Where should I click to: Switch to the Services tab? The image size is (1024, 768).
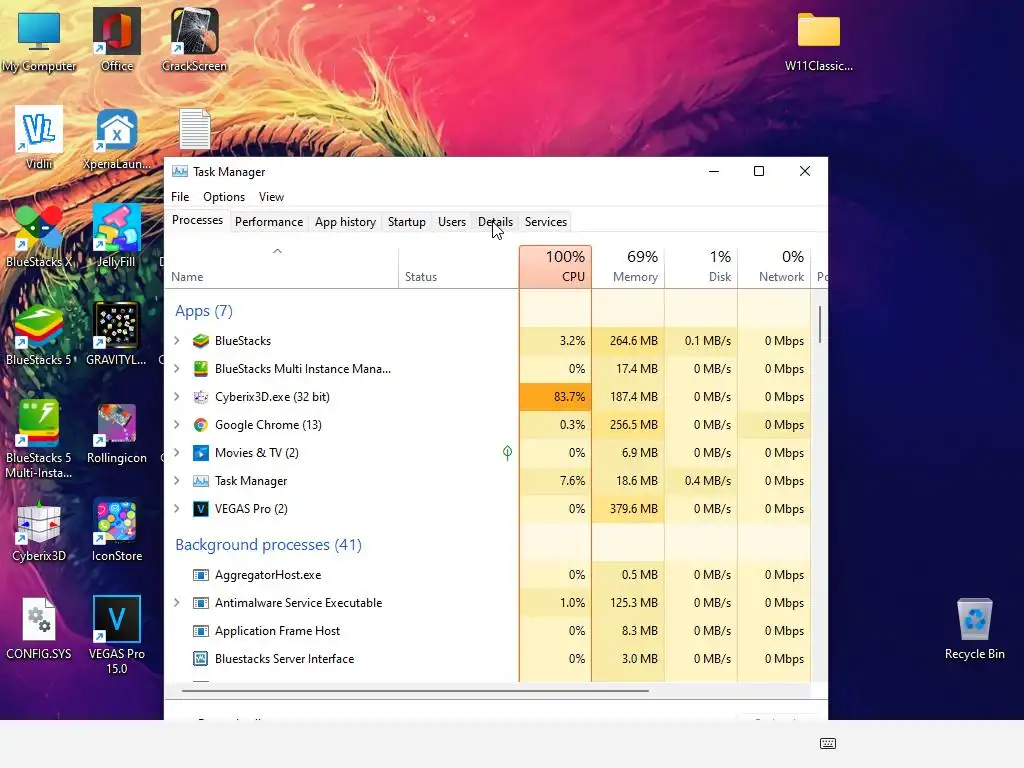coord(546,222)
